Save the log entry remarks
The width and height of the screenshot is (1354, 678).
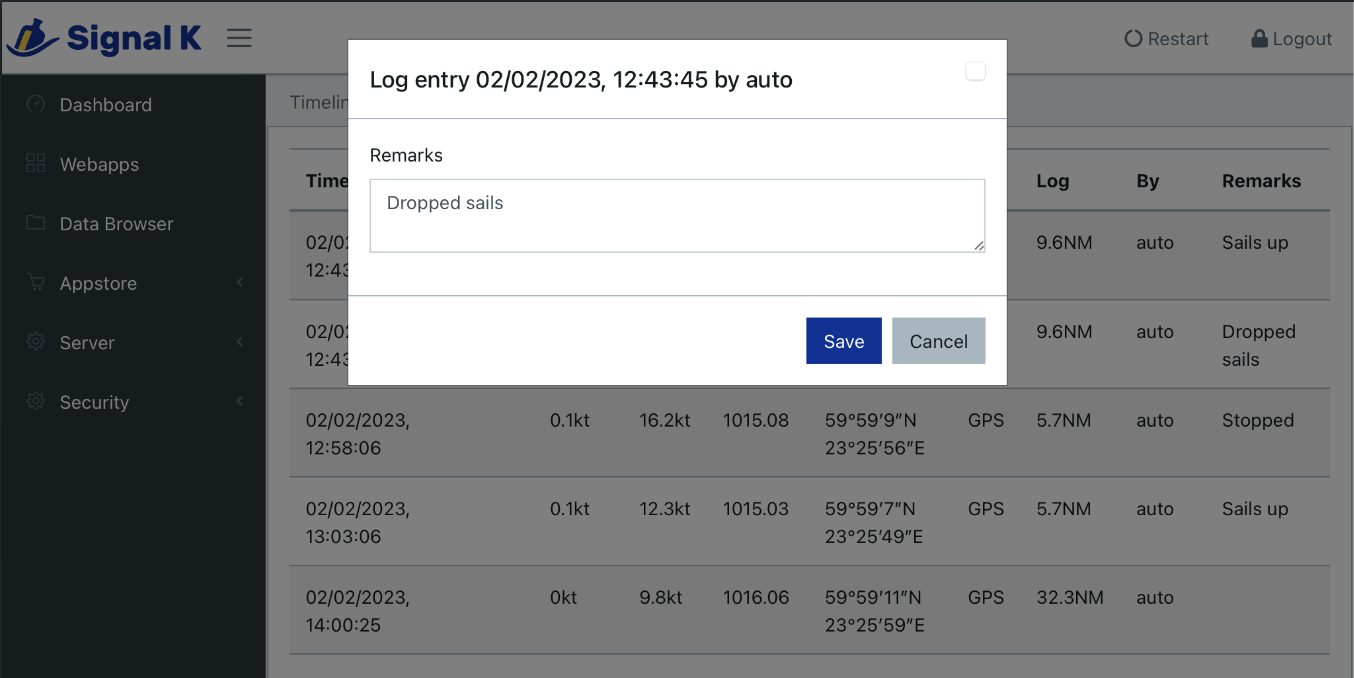coord(843,341)
